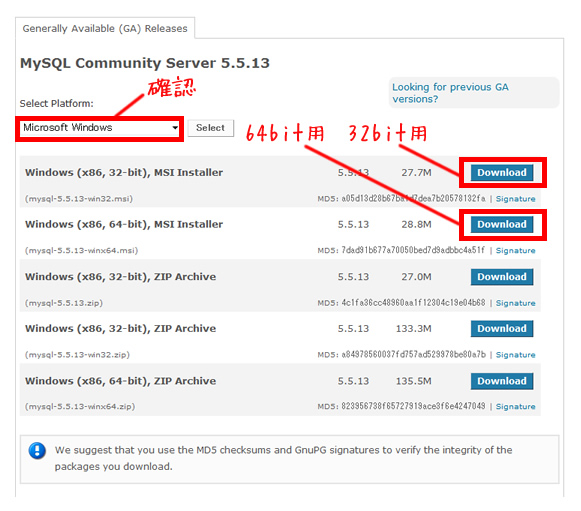Click the MD5 checksum for mysql-5.5.13-winx64.zip
581x511 pixels.
pos(413,407)
